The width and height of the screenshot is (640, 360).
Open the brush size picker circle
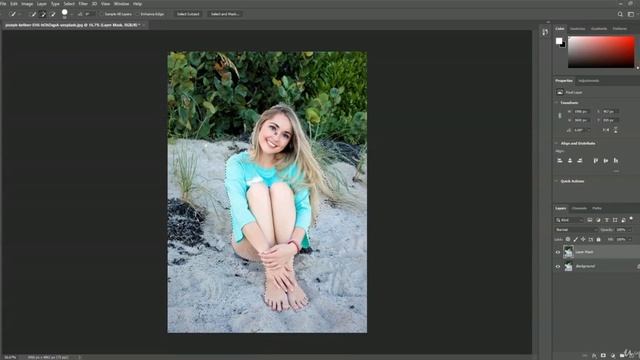pyautogui.click(x=64, y=13)
